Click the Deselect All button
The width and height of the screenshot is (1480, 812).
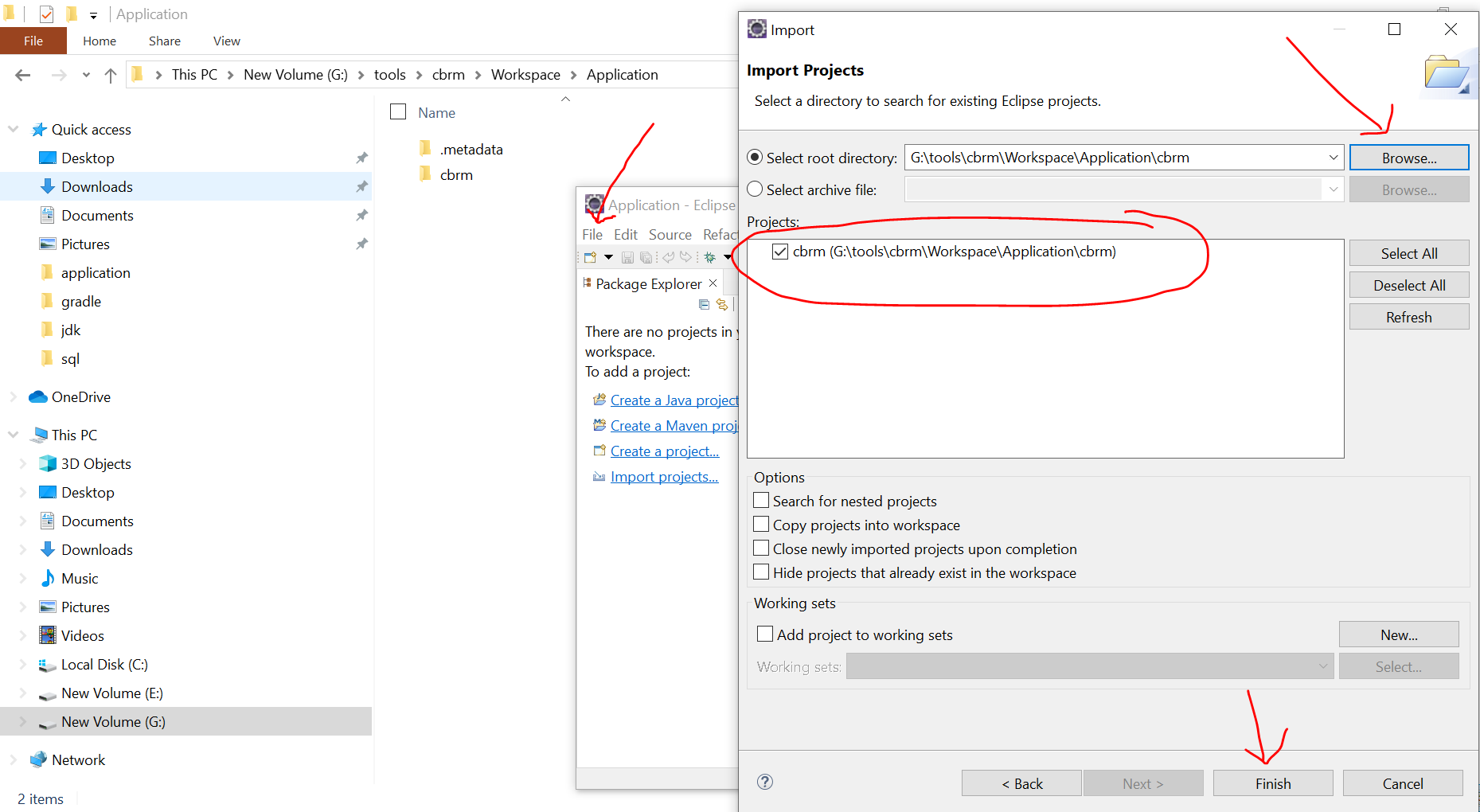(1409, 285)
